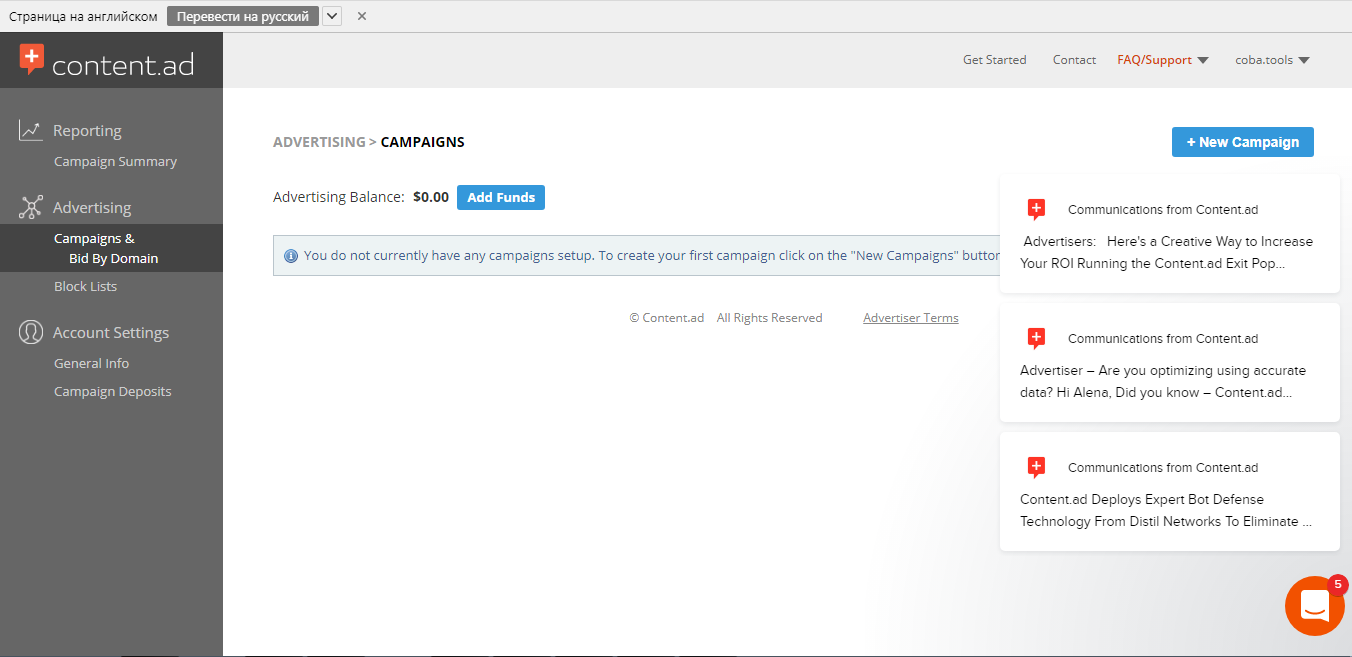Click the content.ad logo icon
The height and width of the screenshot is (657, 1352).
pyautogui.click(x=32, y=59)
